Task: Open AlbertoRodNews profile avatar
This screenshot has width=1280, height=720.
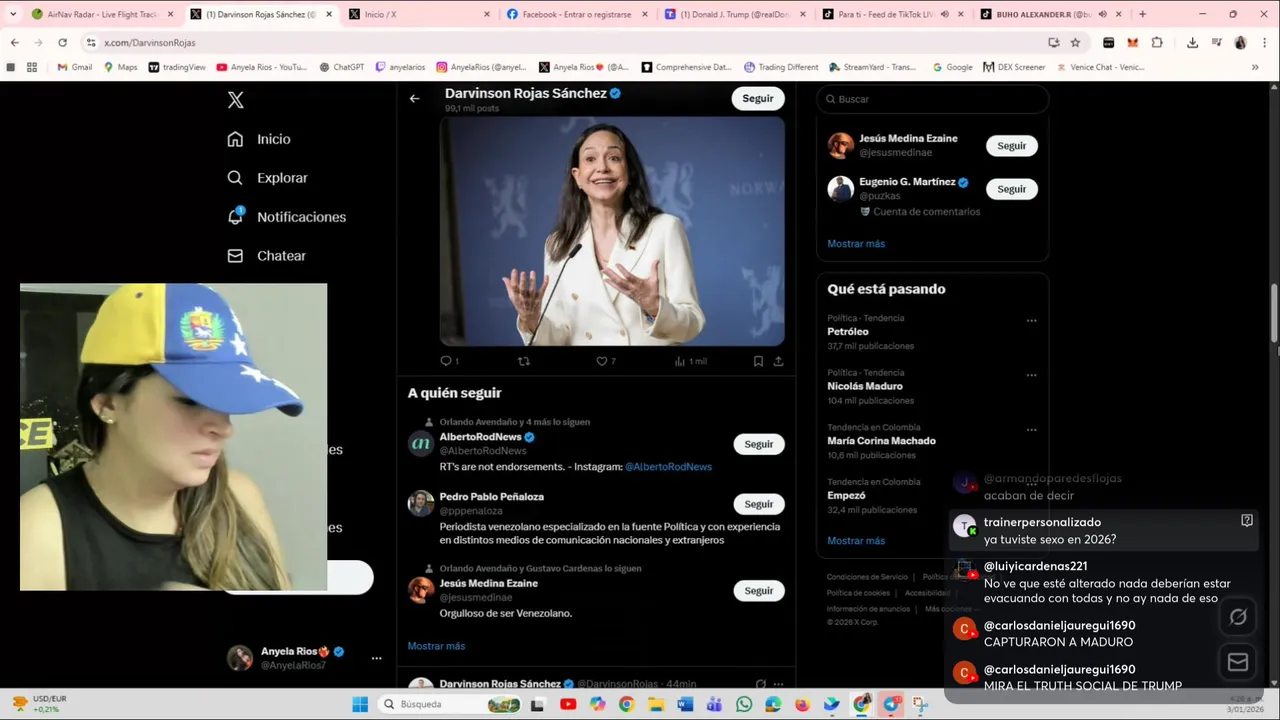Action: pyautogui.click(x=421, y=443)
